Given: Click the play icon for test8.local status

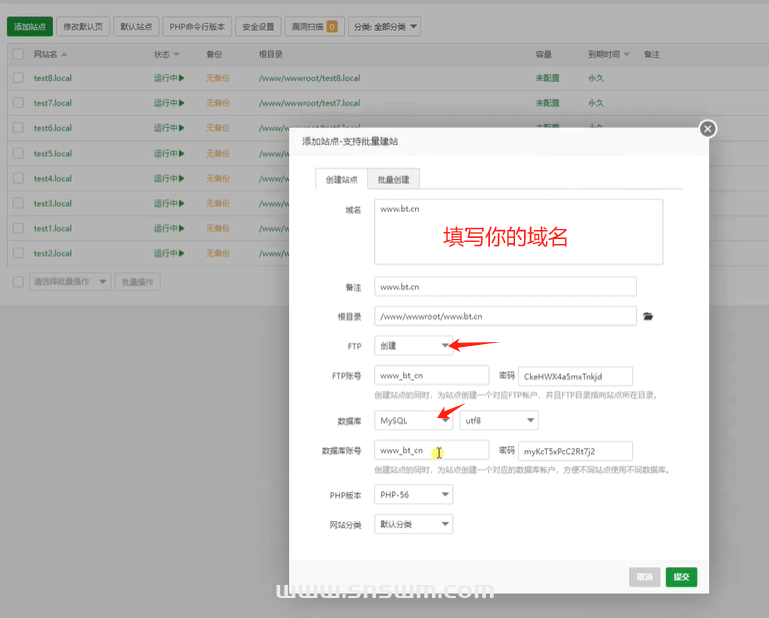Looking at the screenshot, I should coord(182,78).
